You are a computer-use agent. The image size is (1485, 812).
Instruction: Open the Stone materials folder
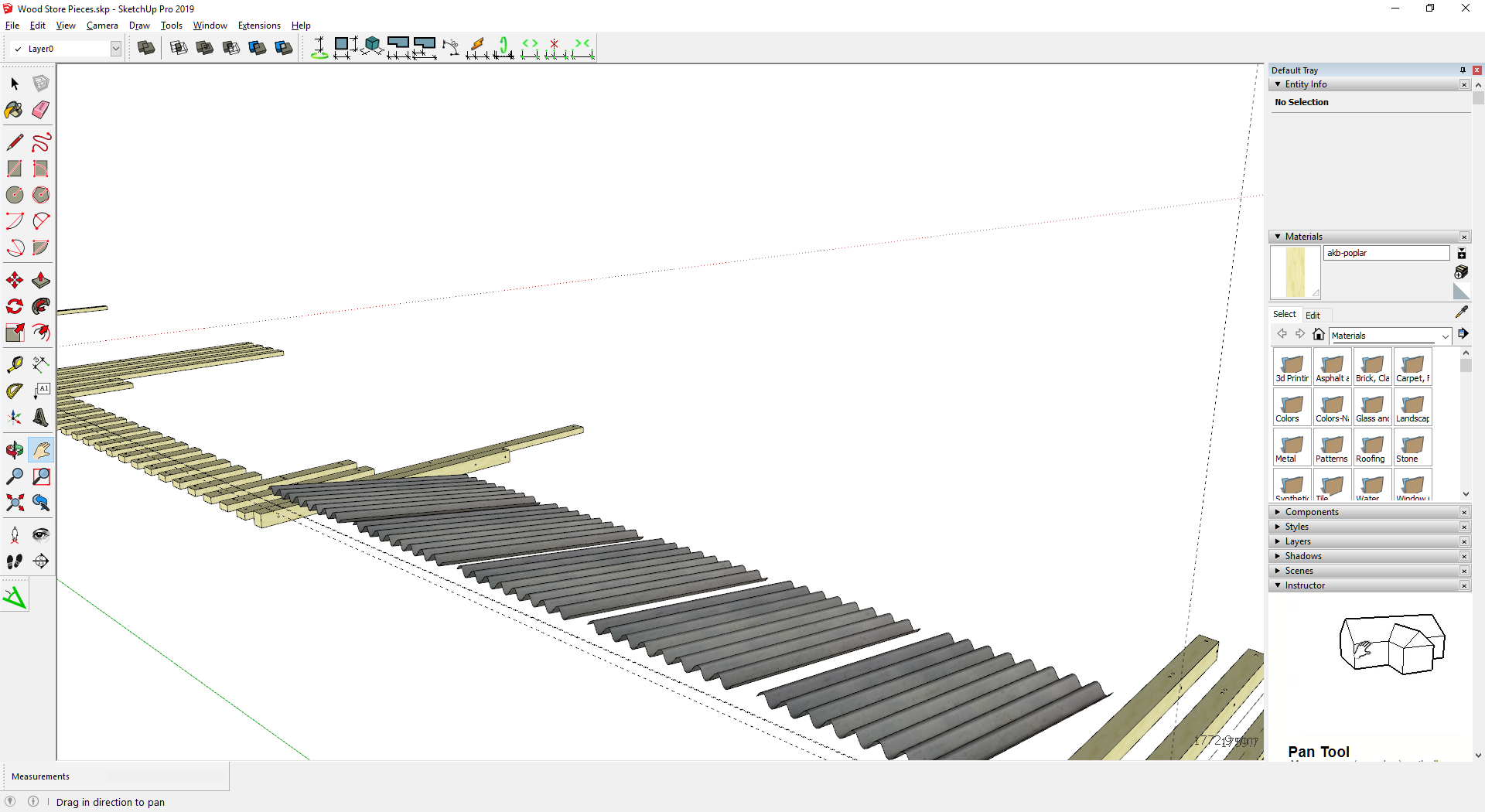(x=1412, y=447)
